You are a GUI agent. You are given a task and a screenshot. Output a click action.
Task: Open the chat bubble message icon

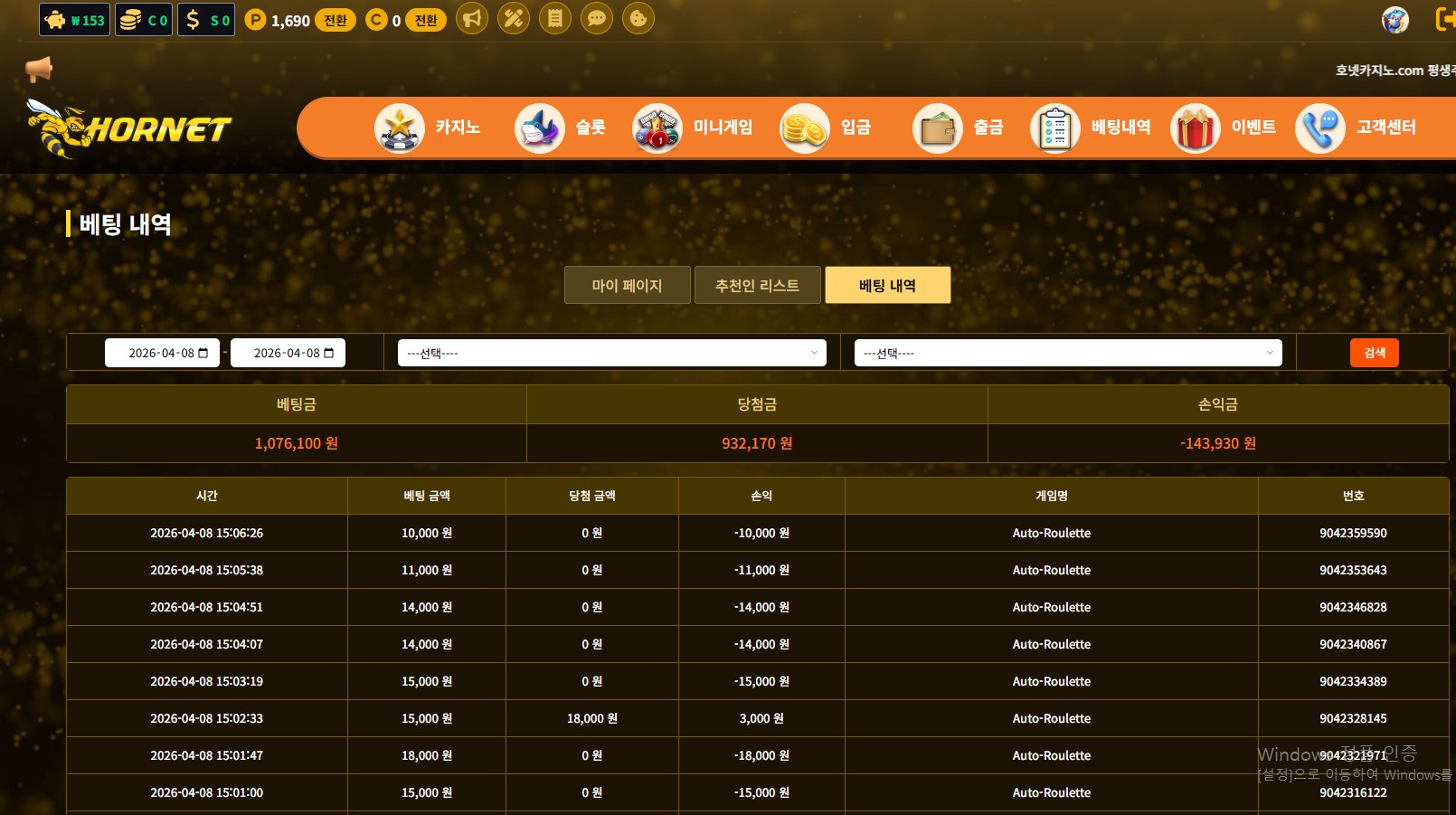pyautogui.click(x=597, y=18)
